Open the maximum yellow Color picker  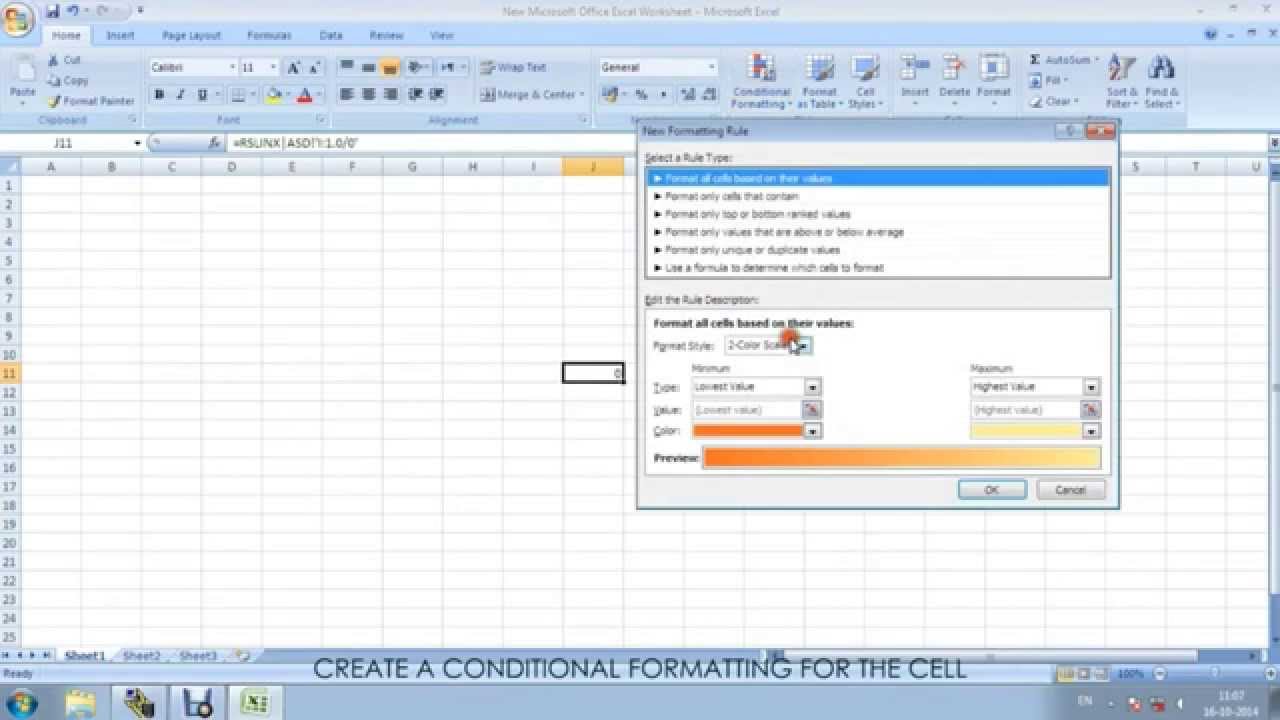tap(1092, 431)
